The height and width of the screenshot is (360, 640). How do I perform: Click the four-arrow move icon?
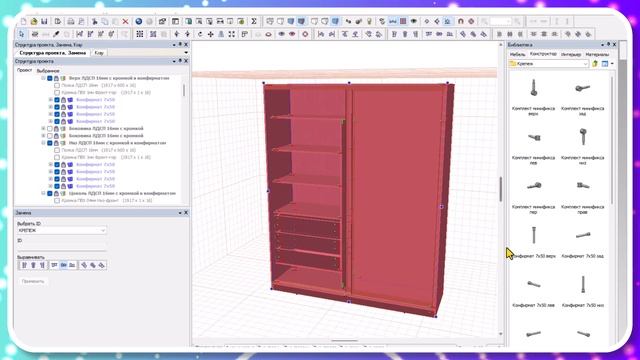point(211,34)
